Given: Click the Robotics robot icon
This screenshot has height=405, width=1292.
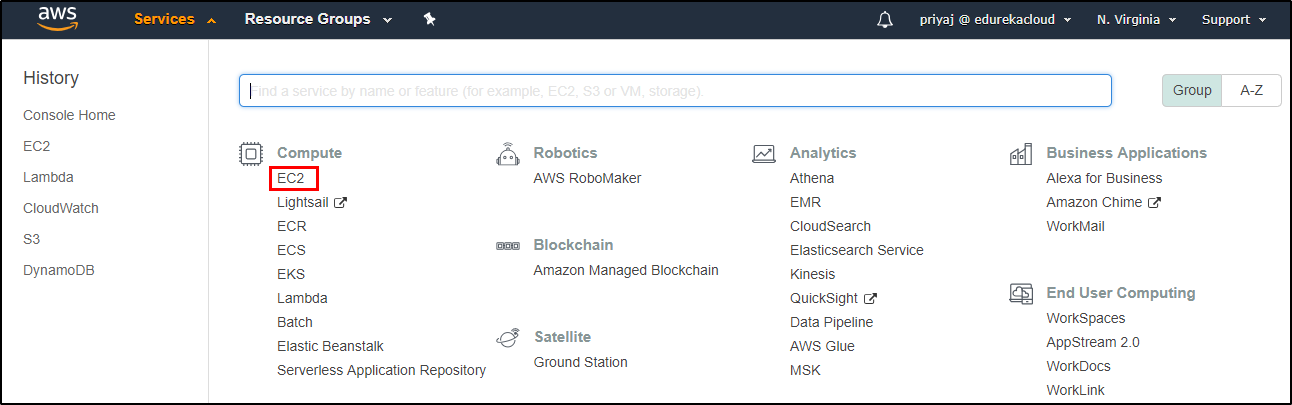Looking at the screenshot, I should 508,153.
